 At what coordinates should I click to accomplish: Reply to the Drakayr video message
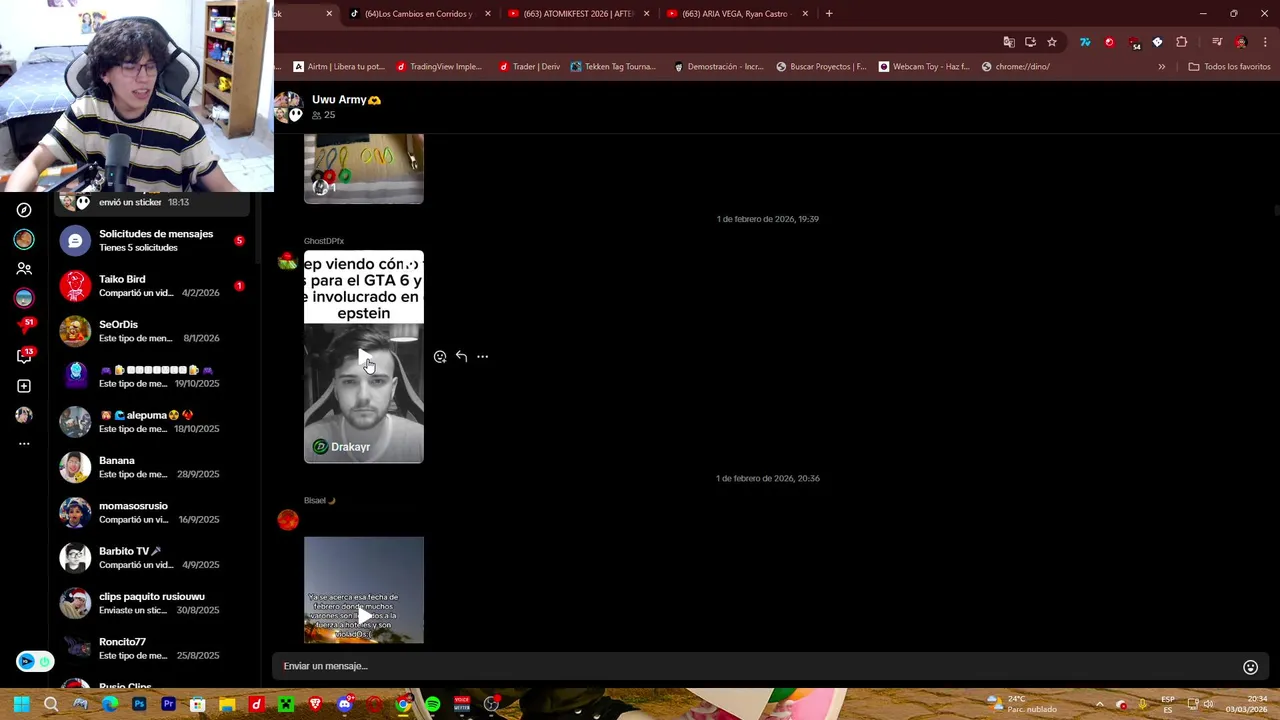[461, 356]
